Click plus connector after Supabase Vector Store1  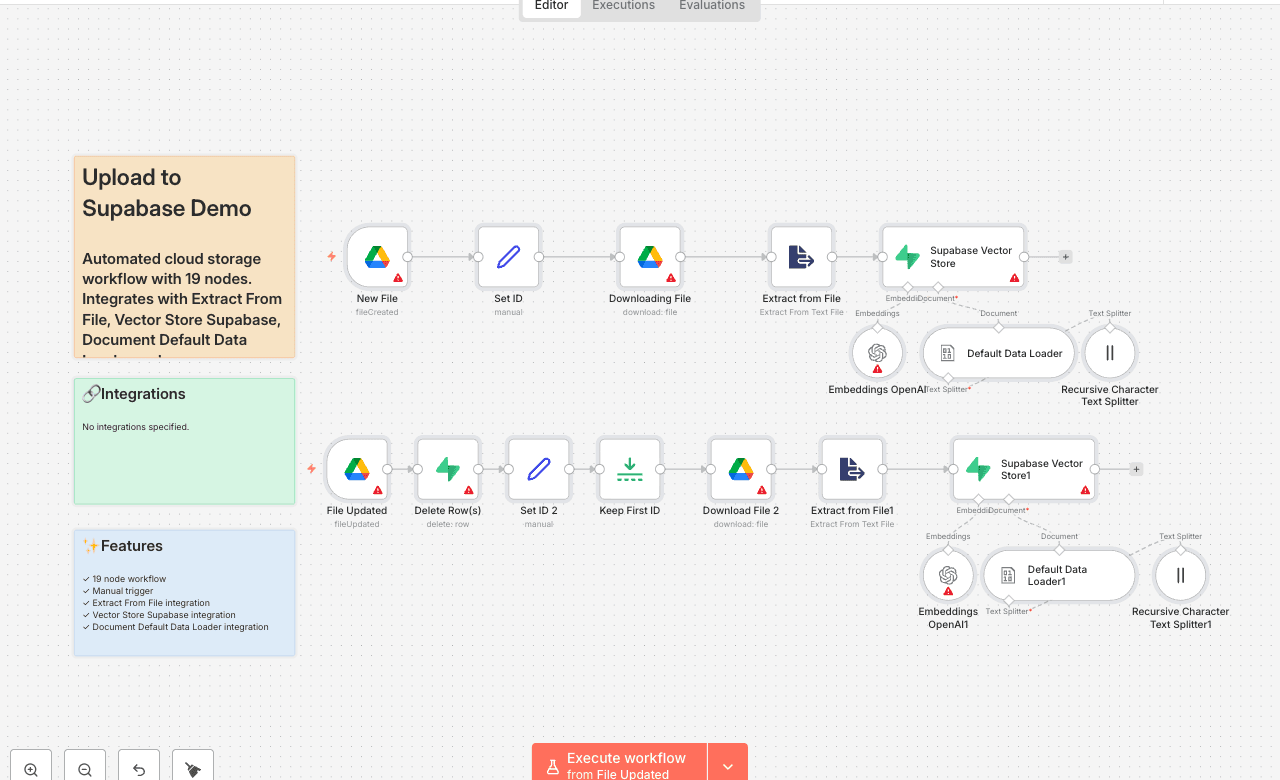[x=1136, y=469]
